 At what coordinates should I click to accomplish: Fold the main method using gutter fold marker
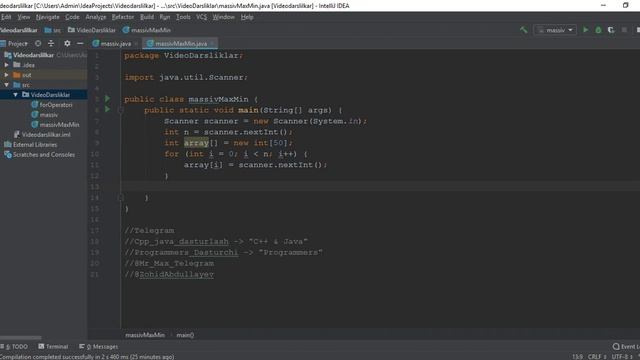click(121, 110)
